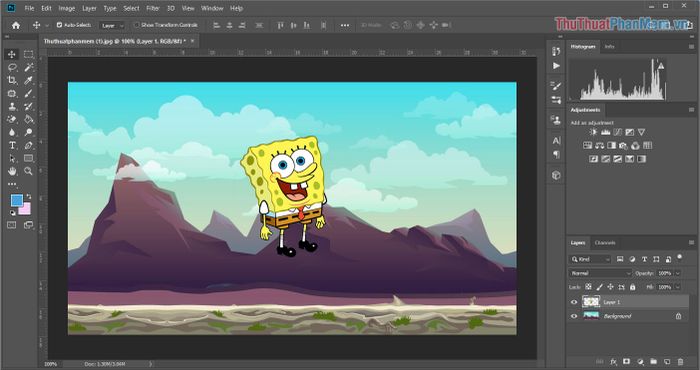Uncheck the Auto-Select checkbox
700x370 pixels.
pyautogui.click(x=59, y=25)
